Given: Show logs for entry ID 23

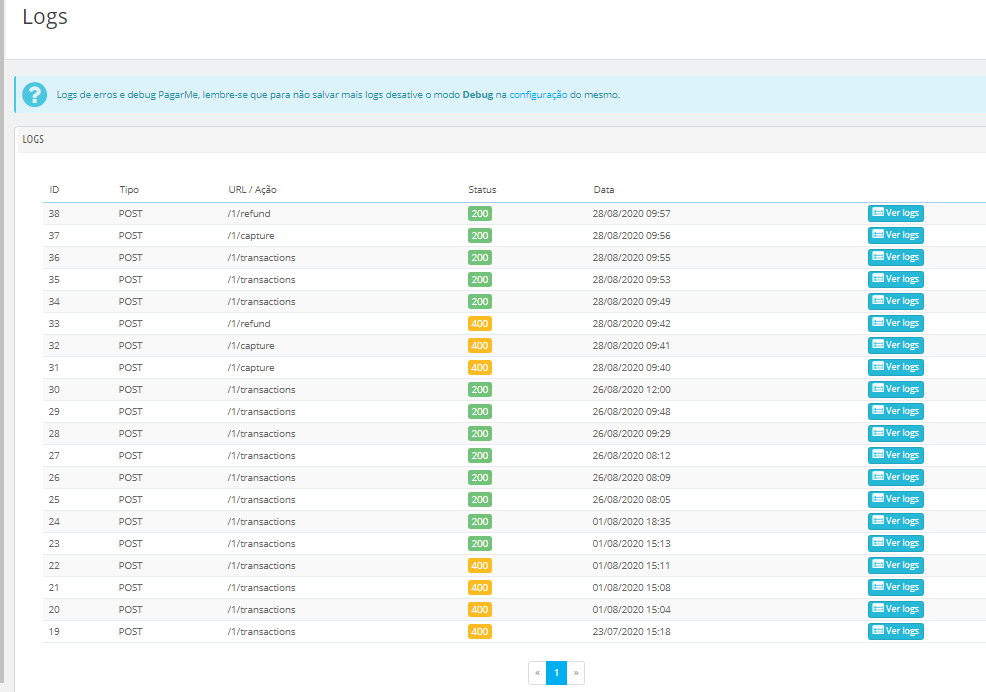Looking at the screenshot, I should coord(895,544).
